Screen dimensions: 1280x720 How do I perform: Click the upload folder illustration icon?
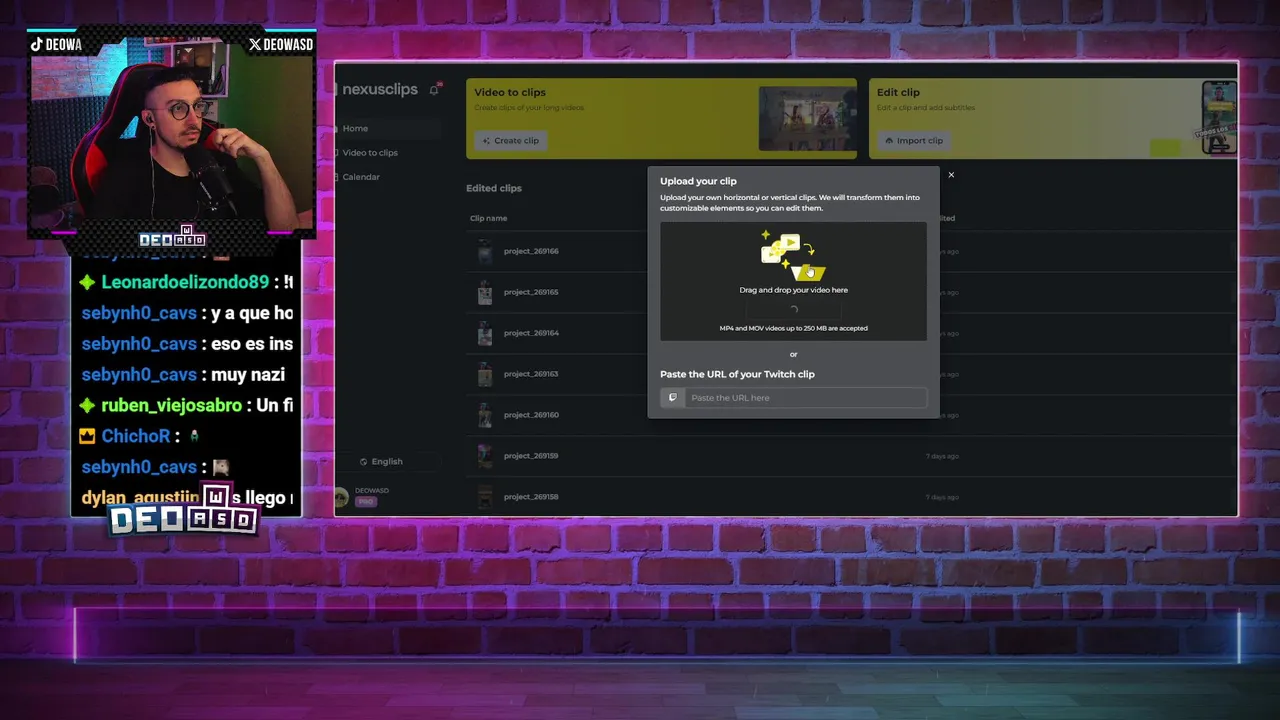pos(793,256)
